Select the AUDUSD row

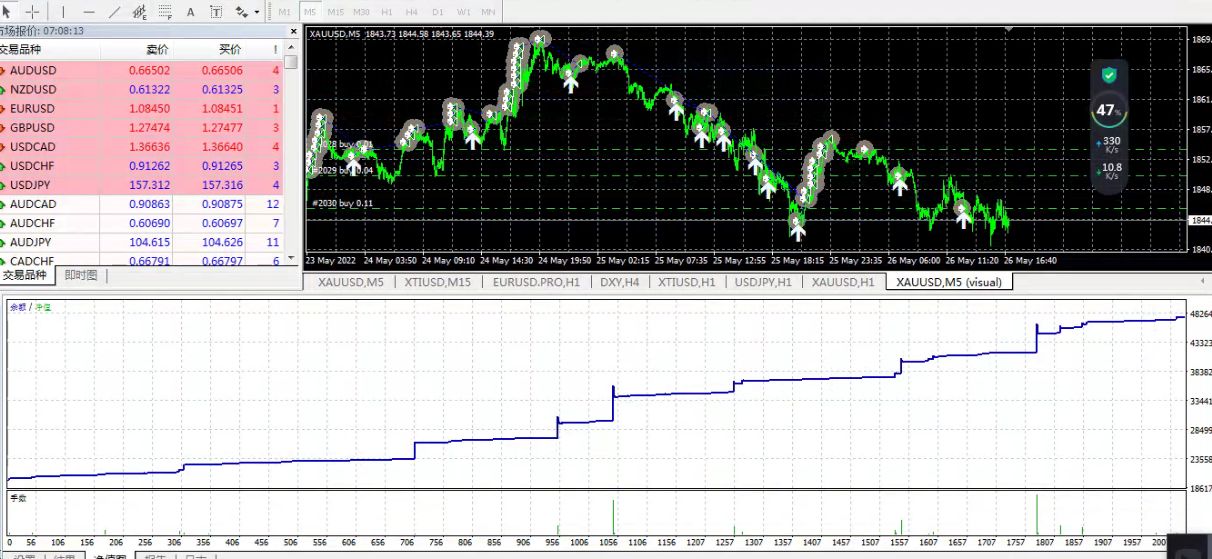[141, 70]
